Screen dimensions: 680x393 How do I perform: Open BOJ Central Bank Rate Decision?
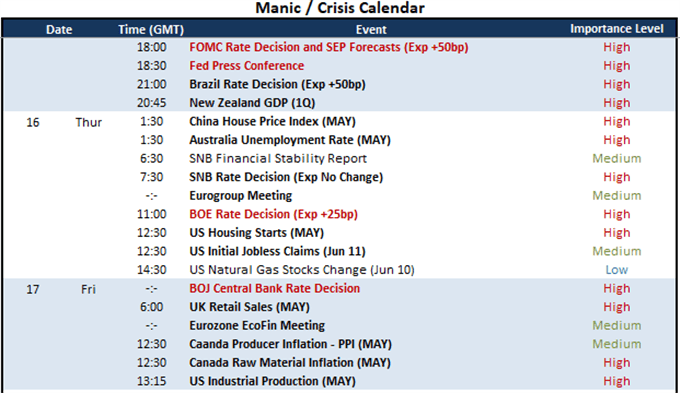pos(275,288)
